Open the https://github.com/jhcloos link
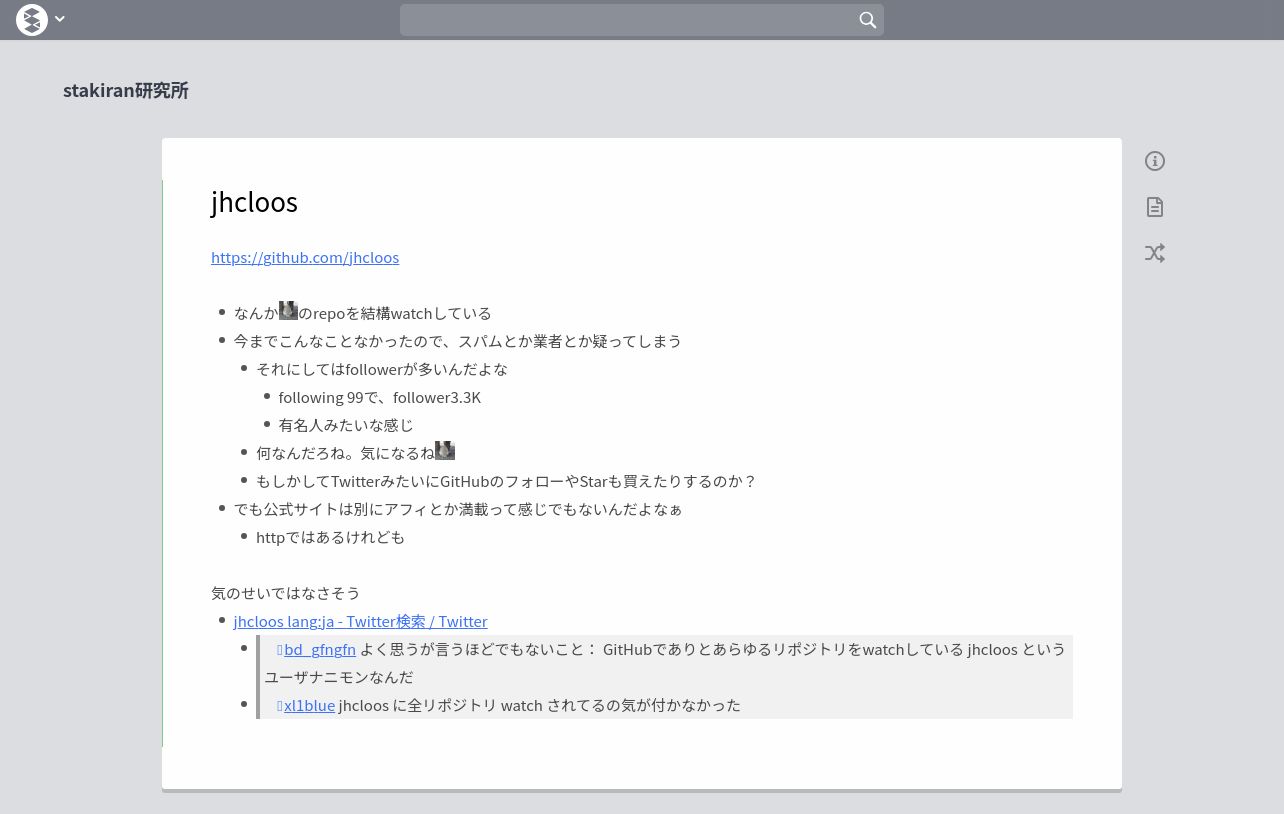This screenshot has width=1284, height=814. (305, 257)
